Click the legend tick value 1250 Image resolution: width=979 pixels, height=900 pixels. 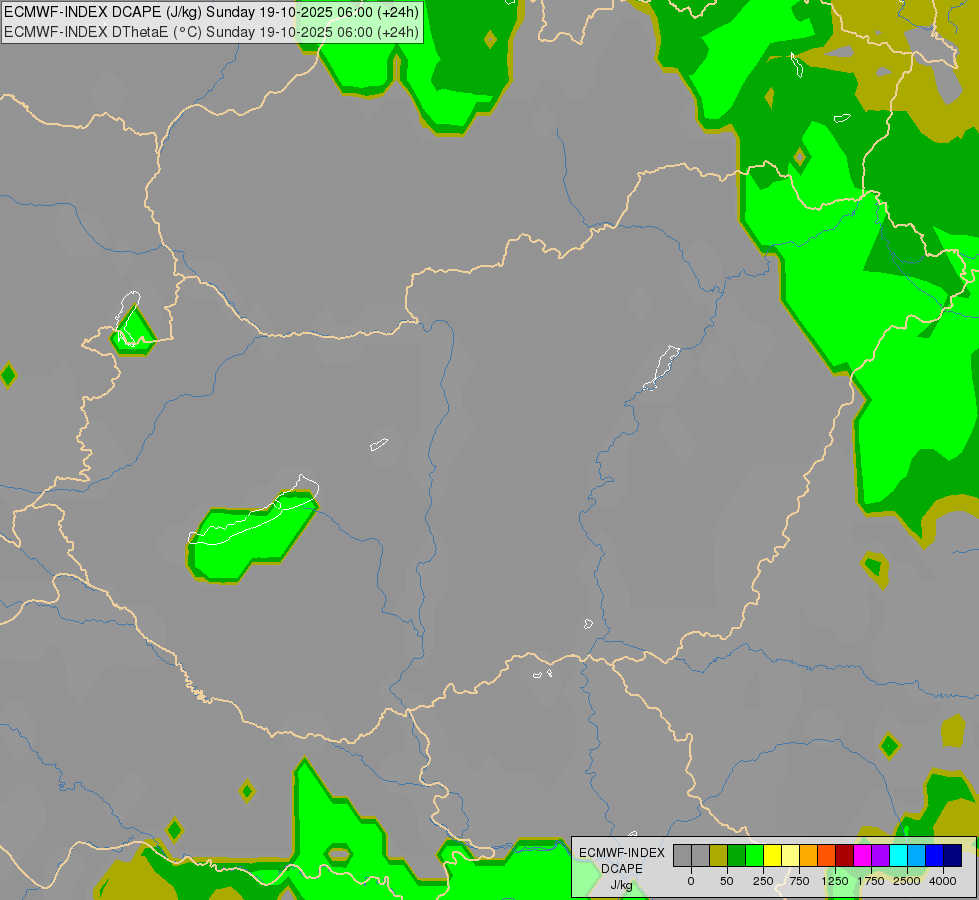coord(835,881)
